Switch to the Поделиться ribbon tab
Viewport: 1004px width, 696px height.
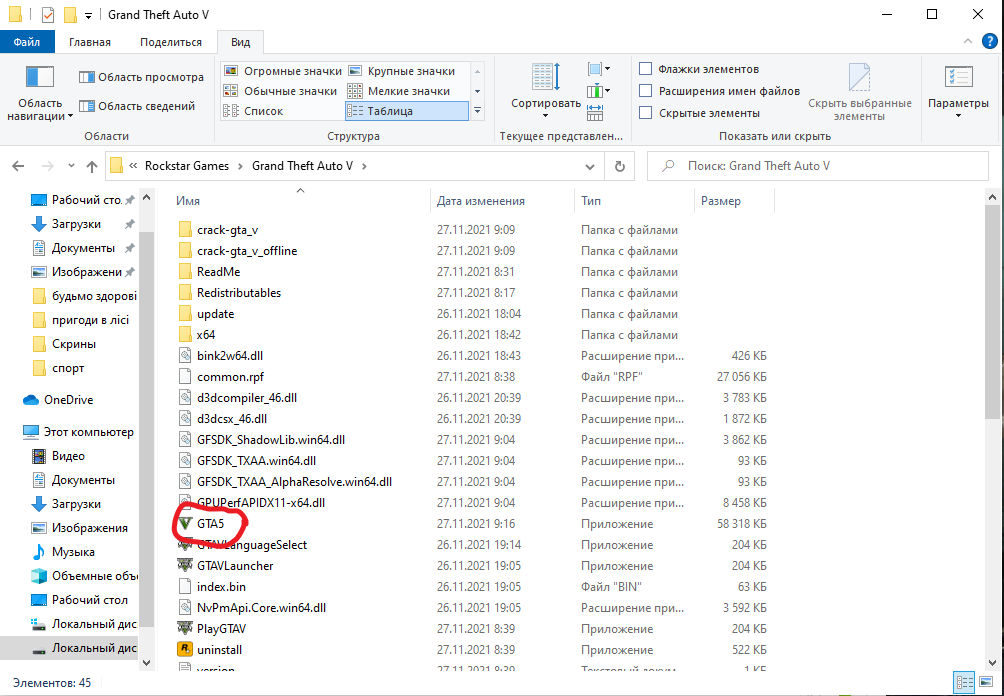click(x=170, y=42)
